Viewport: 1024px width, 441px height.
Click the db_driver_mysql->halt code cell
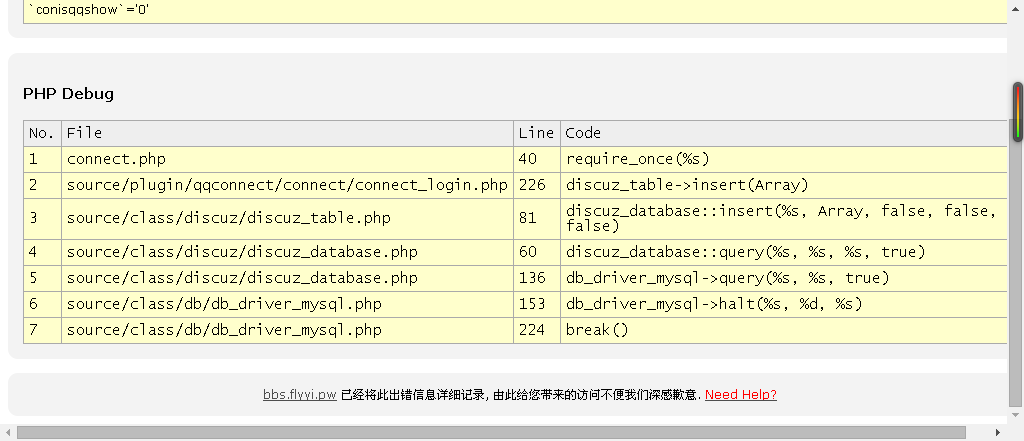(714, 304)
